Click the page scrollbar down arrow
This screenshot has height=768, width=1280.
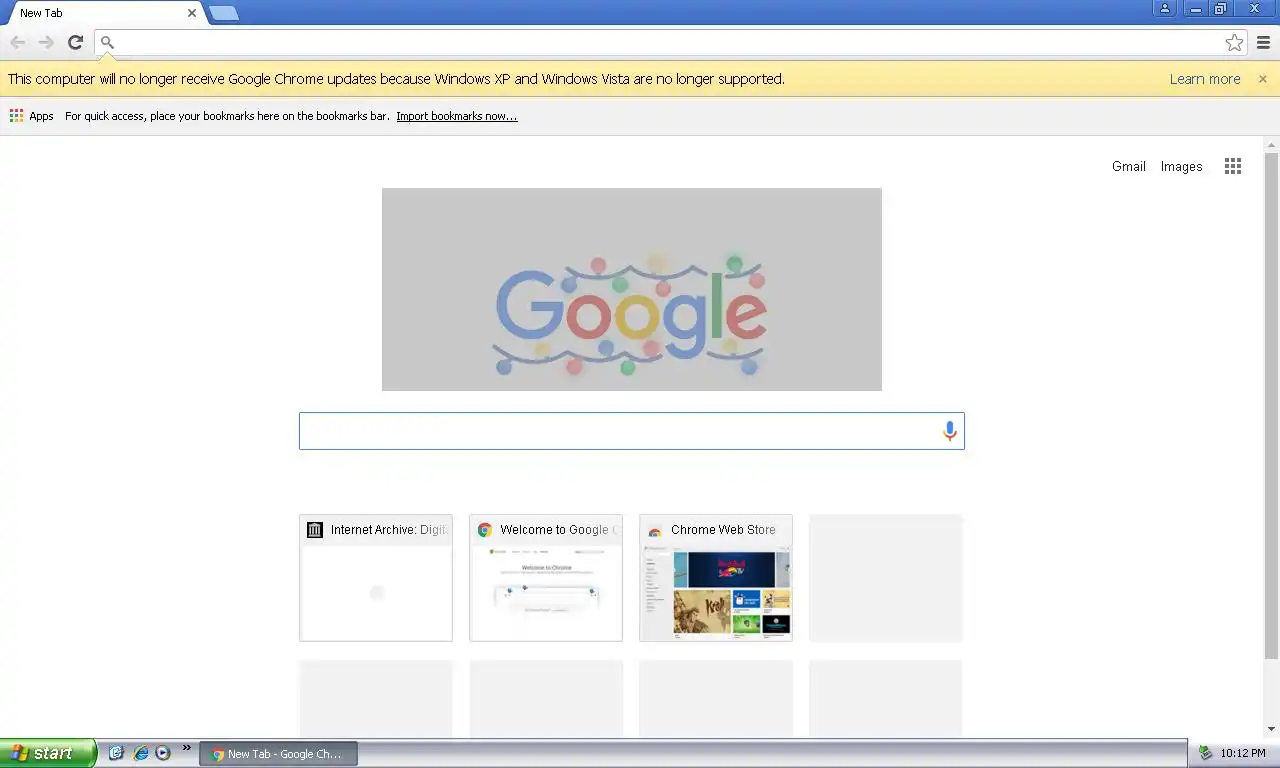click(1272, 729)
